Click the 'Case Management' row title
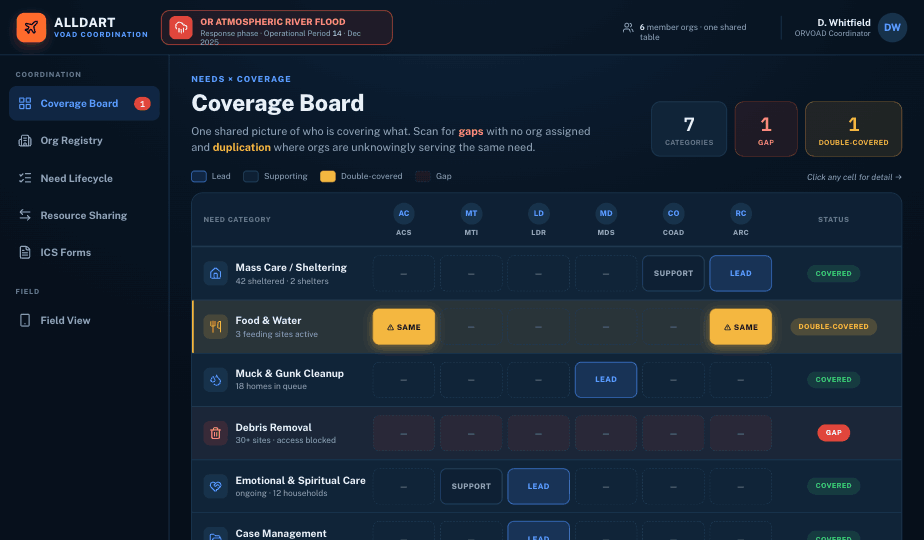This screenshot has height=540, width=924. 280,534
